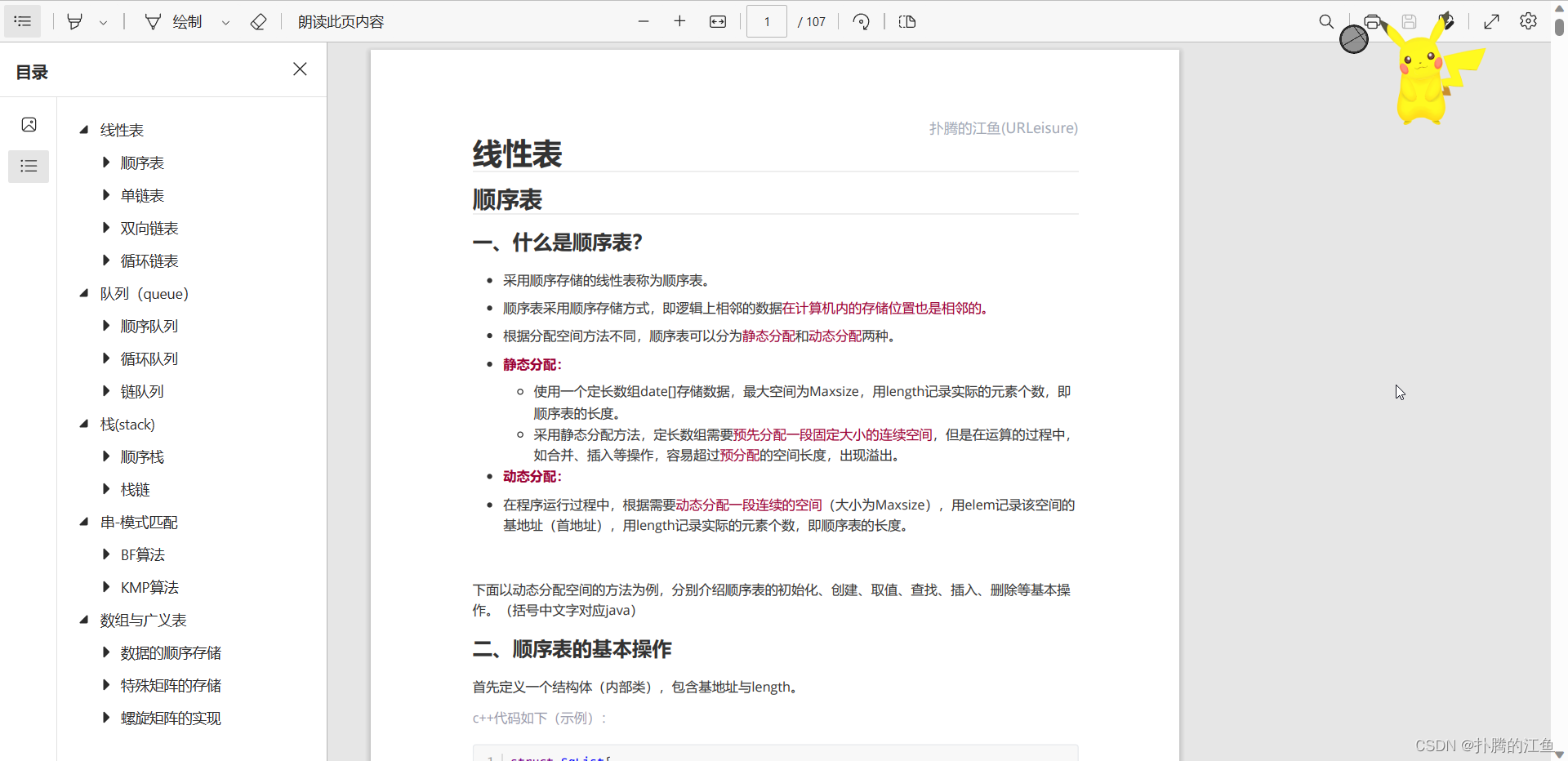Rotate the PDF page
The height and width of the screenshot is (761, 1568).
[861, 22]
